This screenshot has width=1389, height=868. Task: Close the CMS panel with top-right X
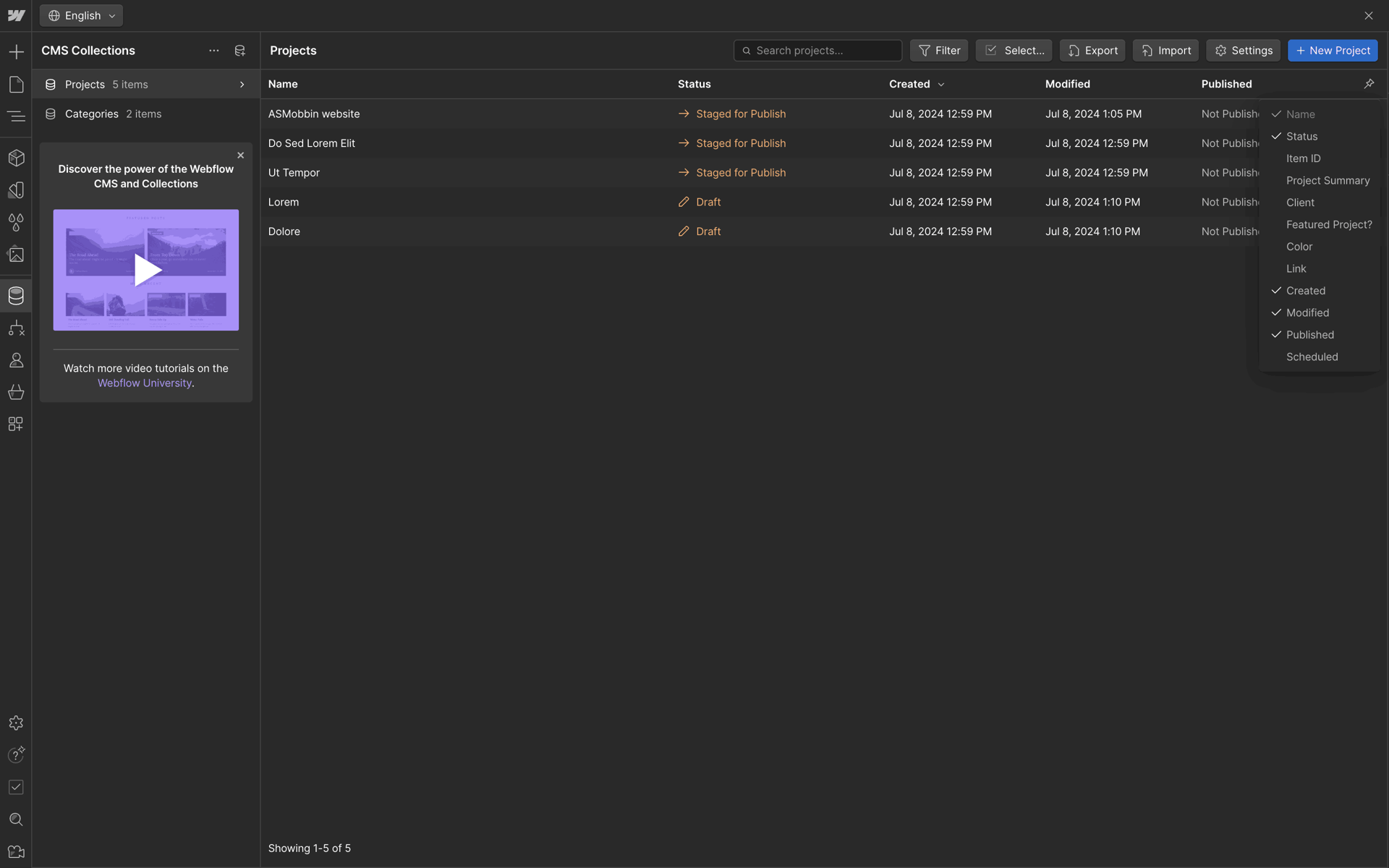(x=1369, y=16)
